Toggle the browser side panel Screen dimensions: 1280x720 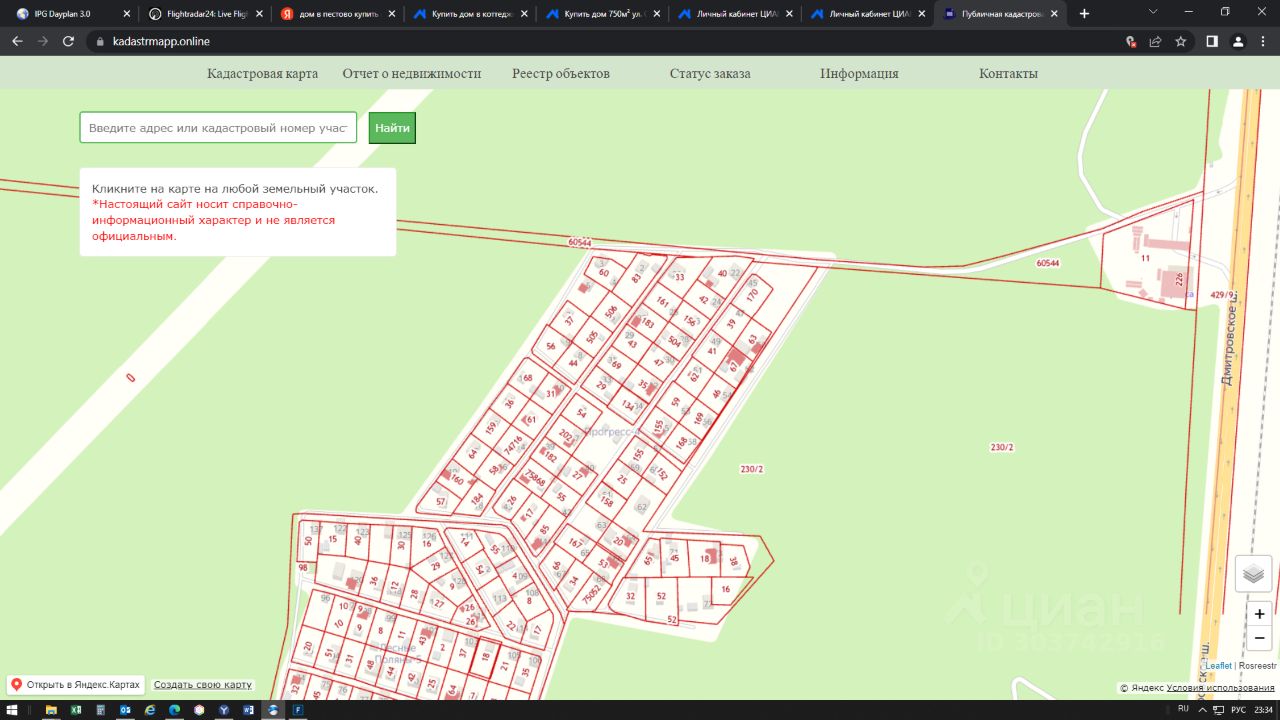tap(1211, 42)
